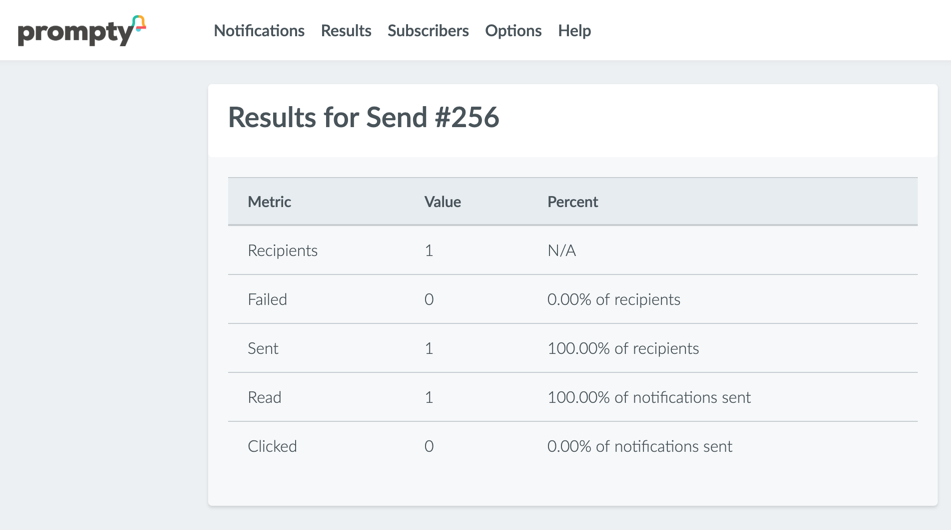Click 0.00% of notifications sent text
Screen dimensions: 951x530
[639, 447]
